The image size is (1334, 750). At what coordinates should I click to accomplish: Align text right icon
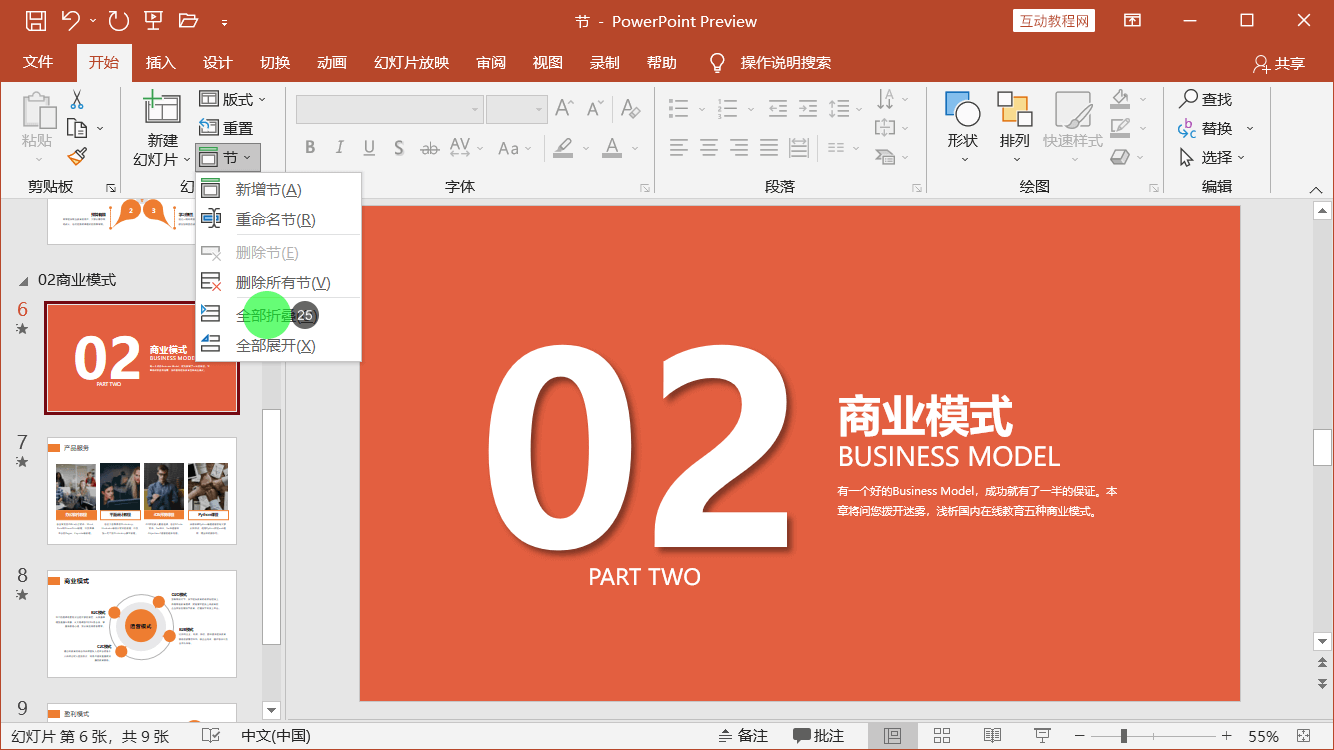tap(739, 148)
